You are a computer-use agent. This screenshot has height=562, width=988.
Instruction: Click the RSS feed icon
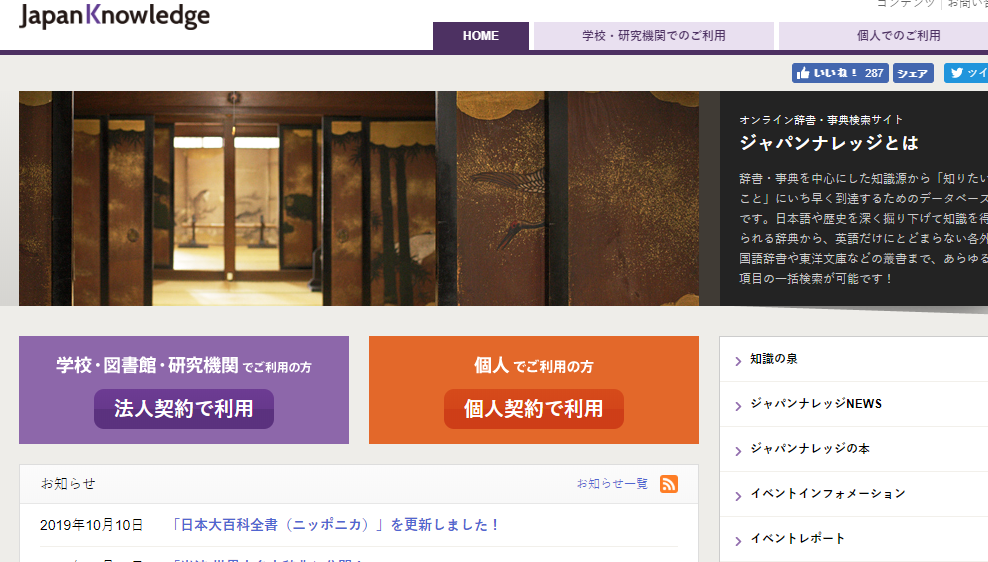click(x=669, y=484)
